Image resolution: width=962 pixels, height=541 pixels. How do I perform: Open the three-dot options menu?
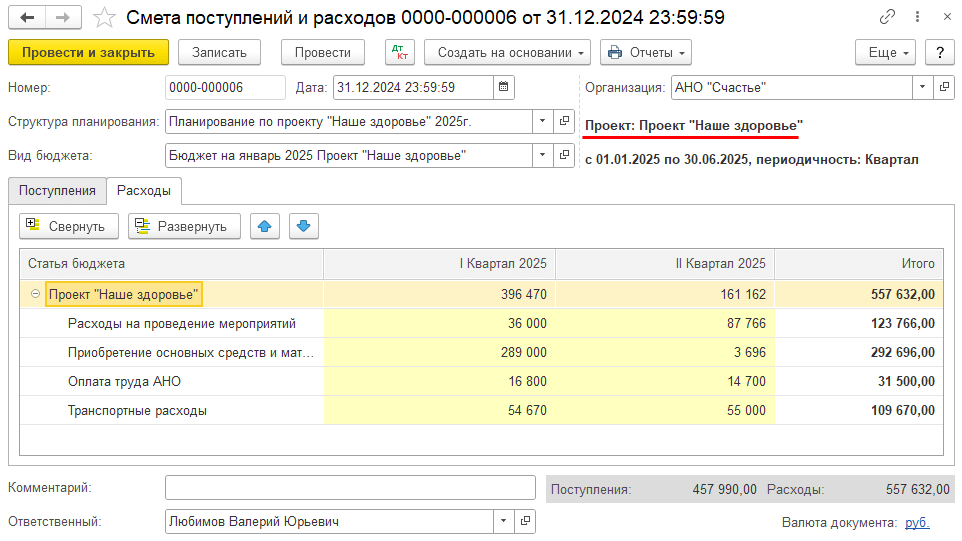[x=917, y=17]
